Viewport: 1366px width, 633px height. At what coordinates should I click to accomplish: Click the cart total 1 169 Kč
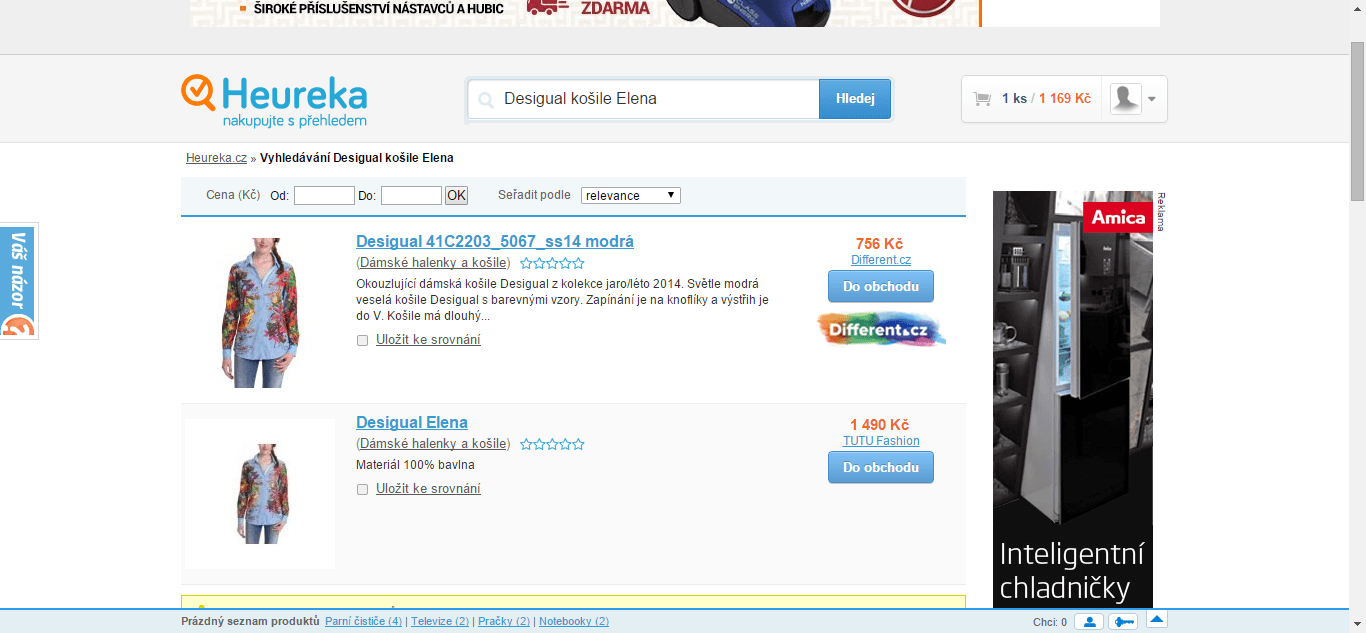point(1064,99)
